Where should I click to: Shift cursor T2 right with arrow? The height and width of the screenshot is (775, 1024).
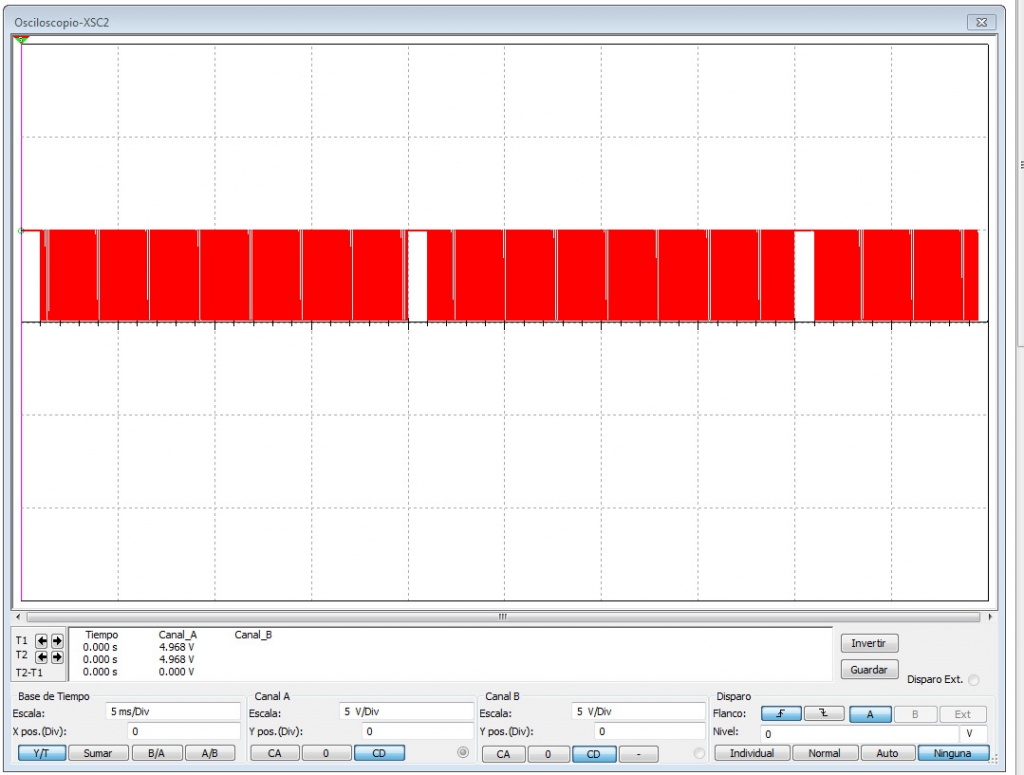point(57,657)
